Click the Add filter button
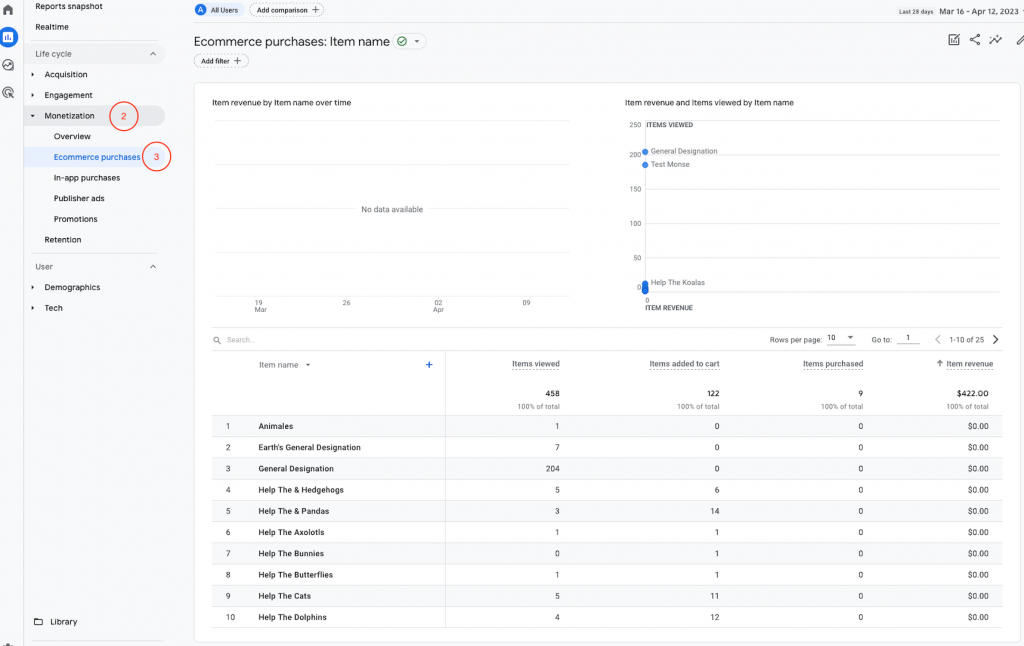The height and width of the screenshot is (646, 1024). point(221,61)
